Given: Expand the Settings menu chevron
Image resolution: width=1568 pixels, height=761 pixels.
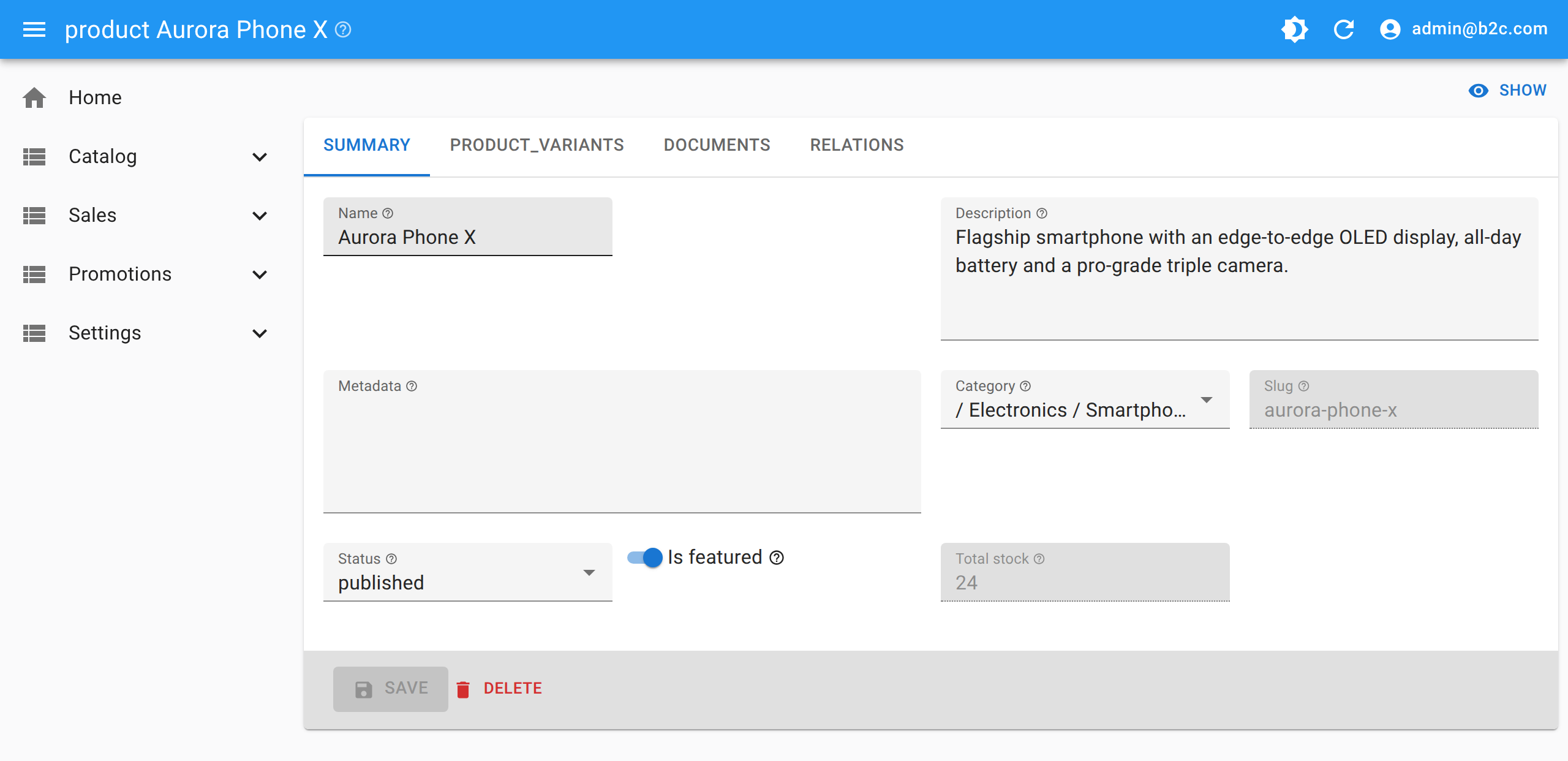Looking at the screenshot, I should click(260, 333).
